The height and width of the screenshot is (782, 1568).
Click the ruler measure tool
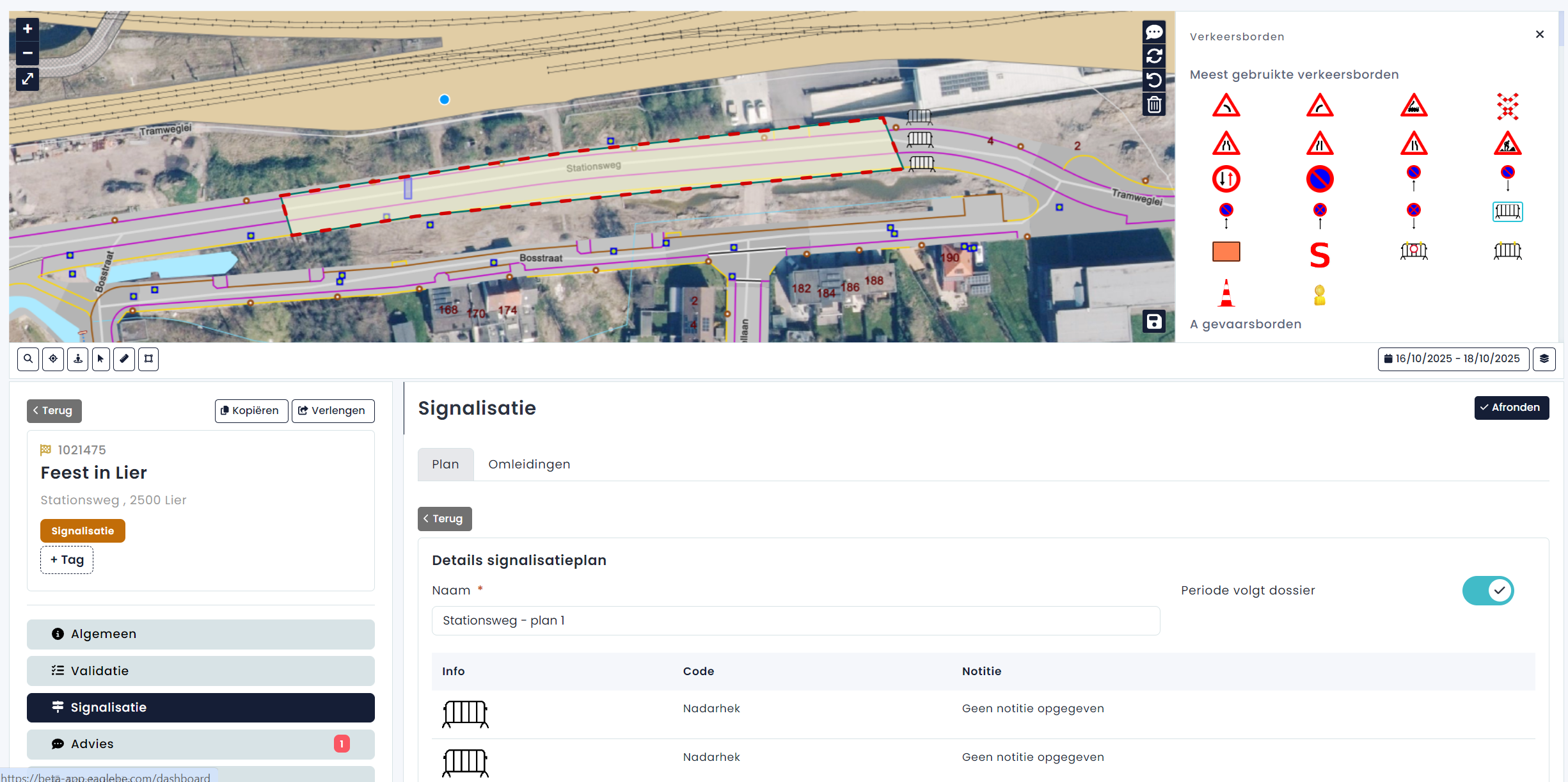[124, 359]
